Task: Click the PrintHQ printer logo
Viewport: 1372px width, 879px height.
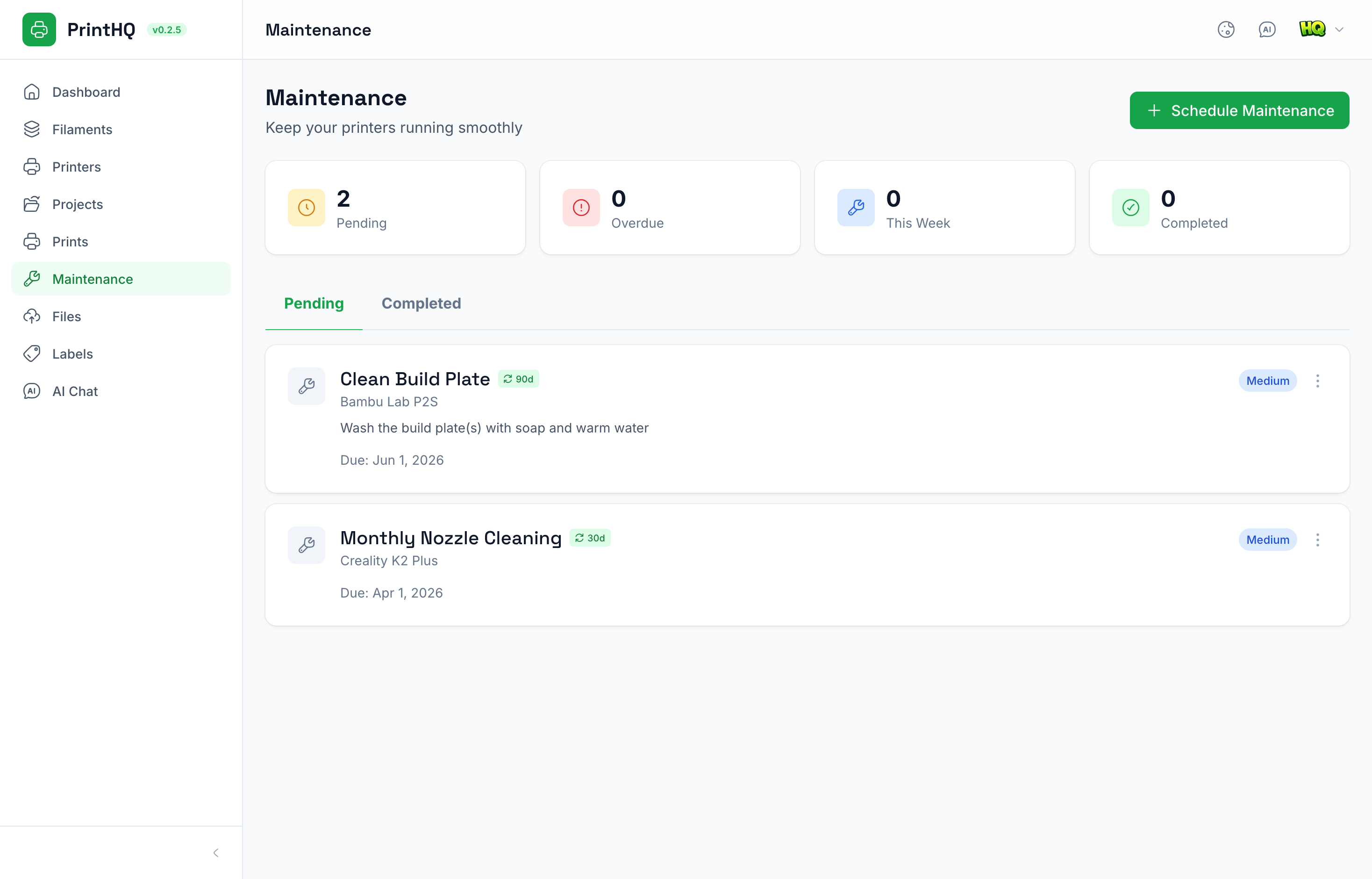Action: click(x=39, y=29)
